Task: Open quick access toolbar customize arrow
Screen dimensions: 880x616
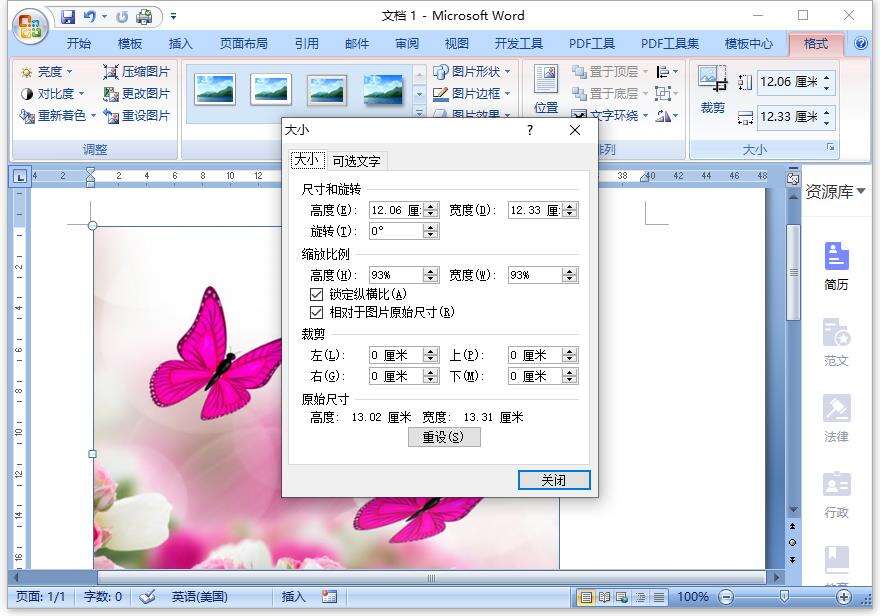Action: click(x=173, y=17)
